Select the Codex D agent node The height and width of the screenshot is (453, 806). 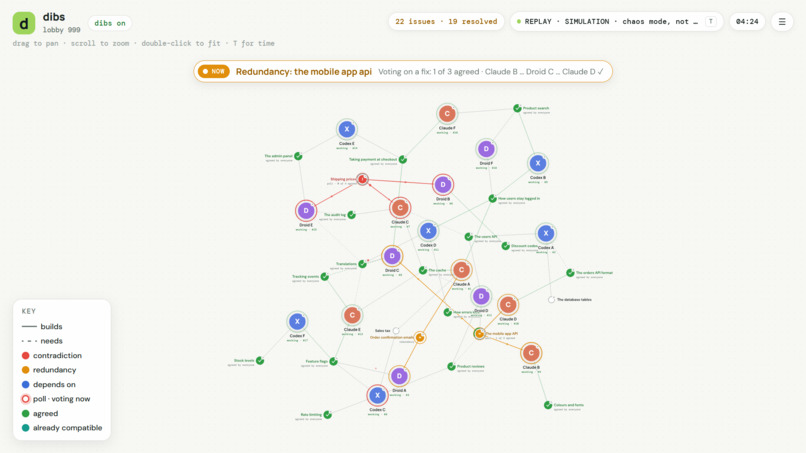(428, 231)
